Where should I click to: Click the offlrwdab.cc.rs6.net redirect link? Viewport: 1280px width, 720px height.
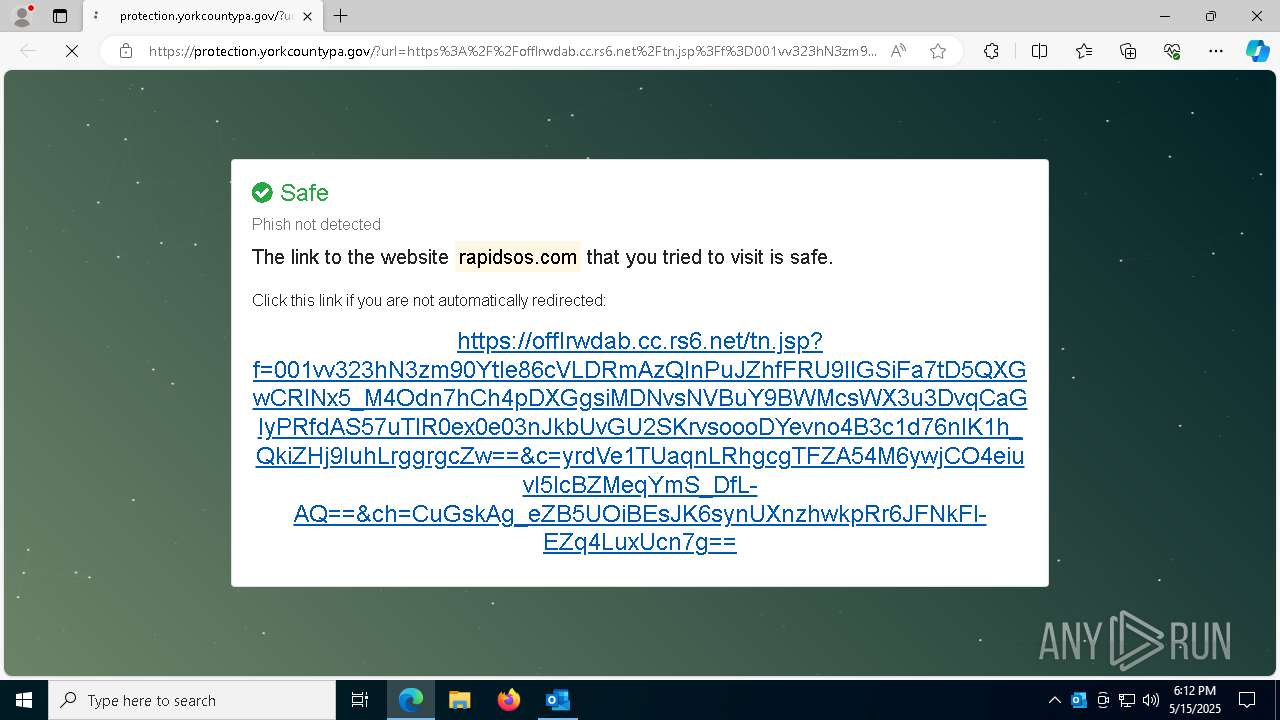click(640, 442)
